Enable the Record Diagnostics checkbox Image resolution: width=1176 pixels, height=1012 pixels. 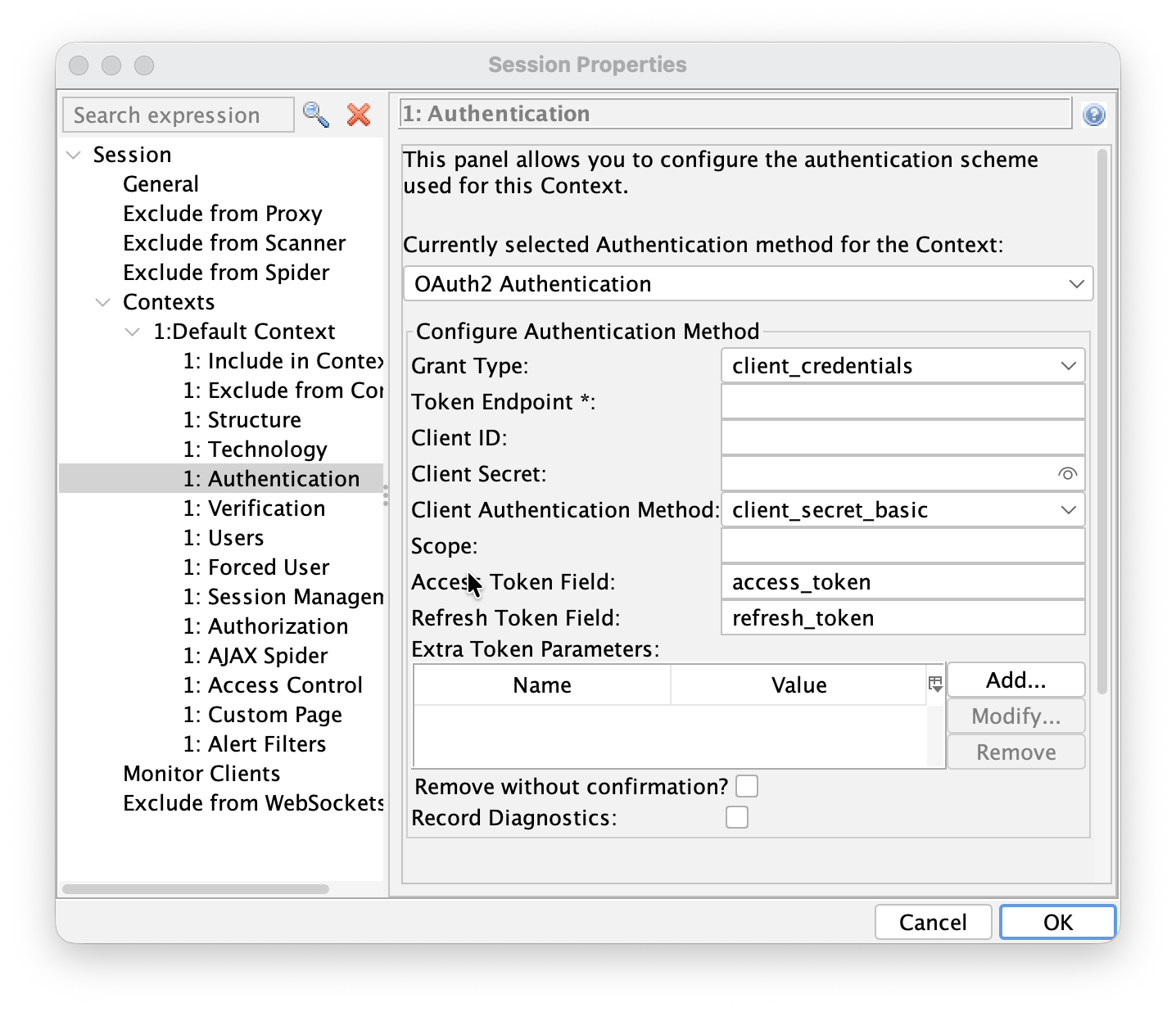tap(737, 818)
